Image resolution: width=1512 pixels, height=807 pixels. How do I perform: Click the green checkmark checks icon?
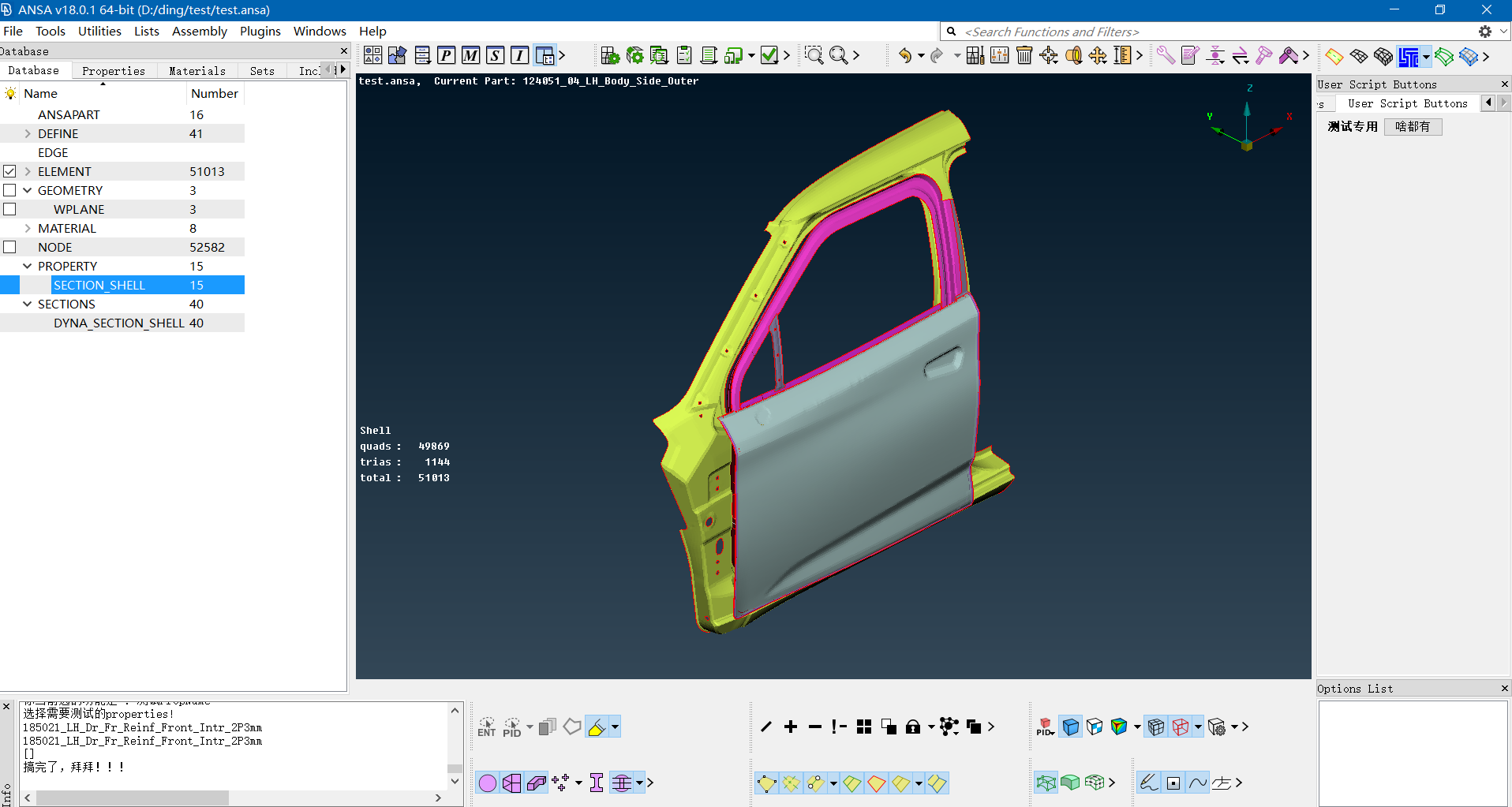coord(769,55)
